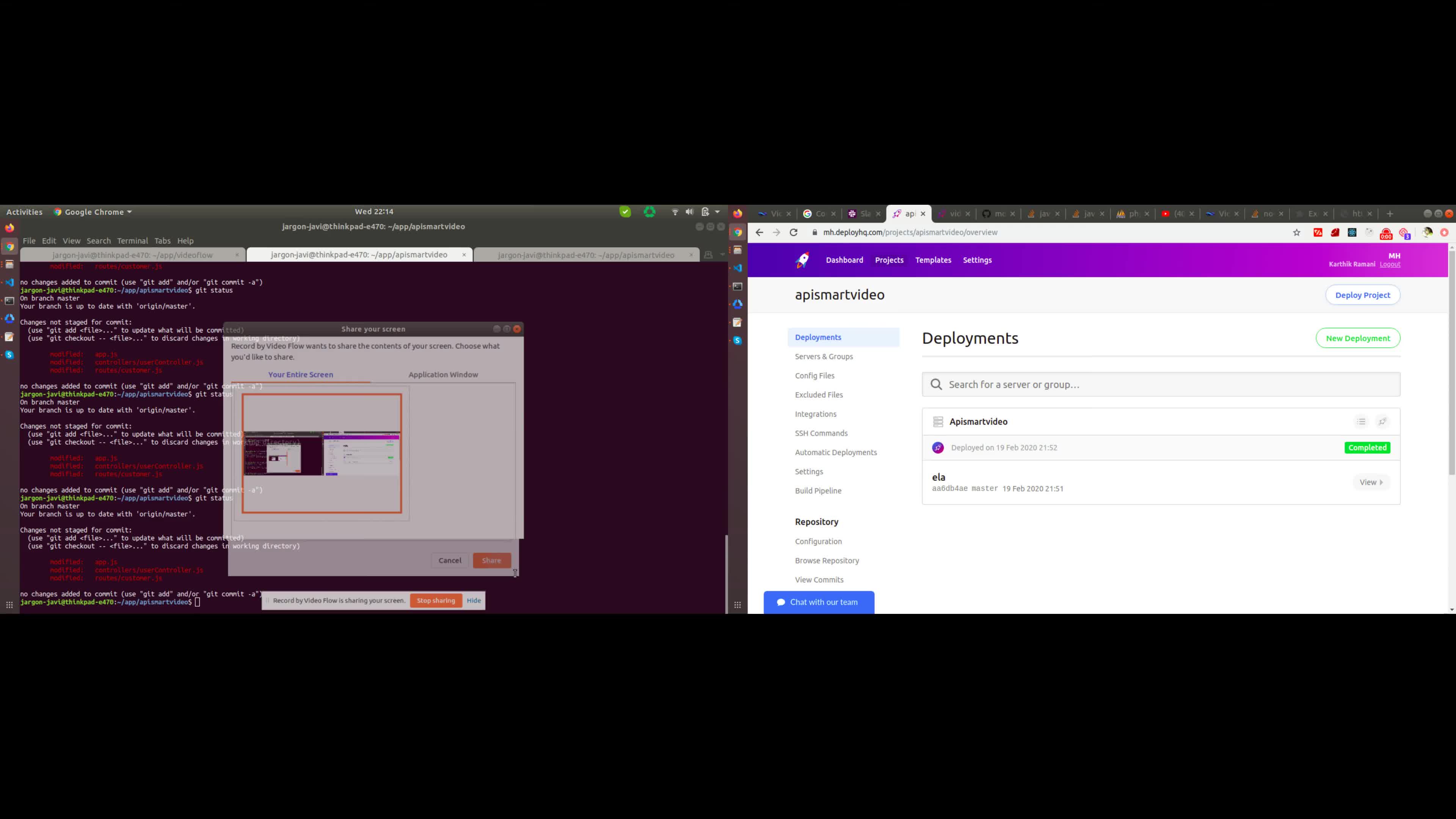Viewport: 1456px width, 819px height.
Task: Open the terminal Tabs menu
Action: (x=162, y=241)
